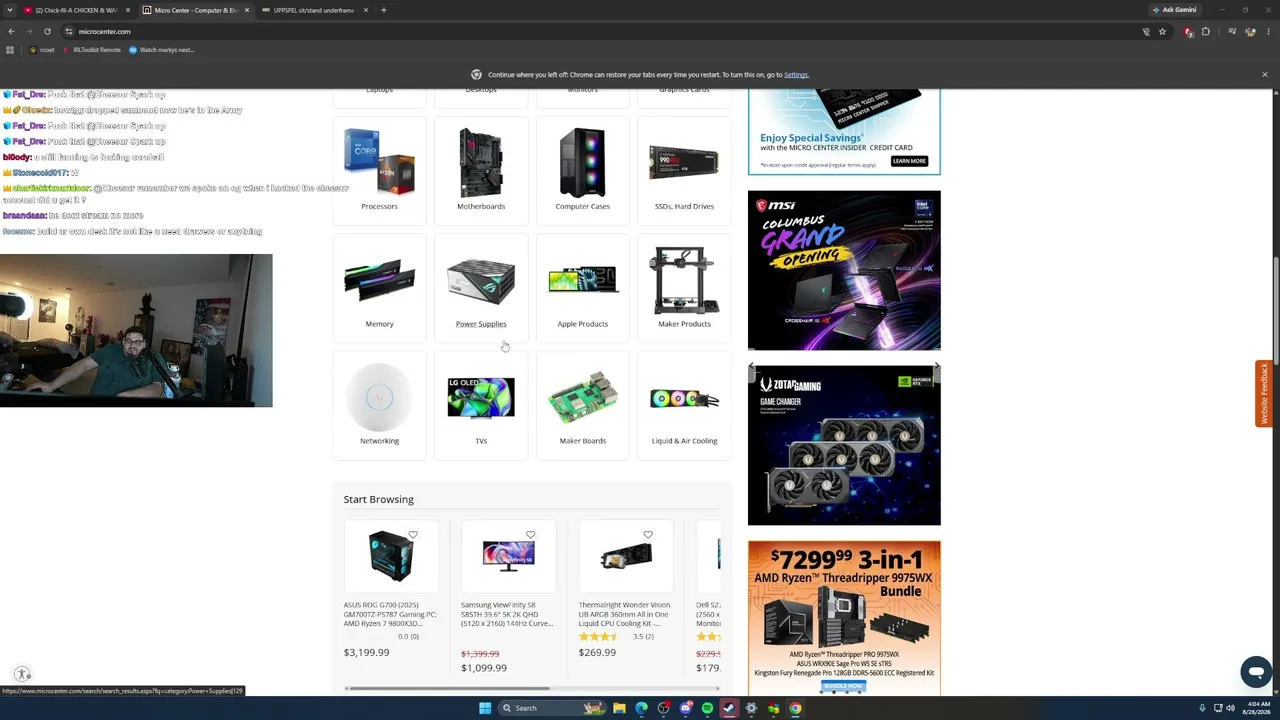Open the Computer Cases category
The height and width of the screenshot is (720, 1280).
click(x=583, y=170)
